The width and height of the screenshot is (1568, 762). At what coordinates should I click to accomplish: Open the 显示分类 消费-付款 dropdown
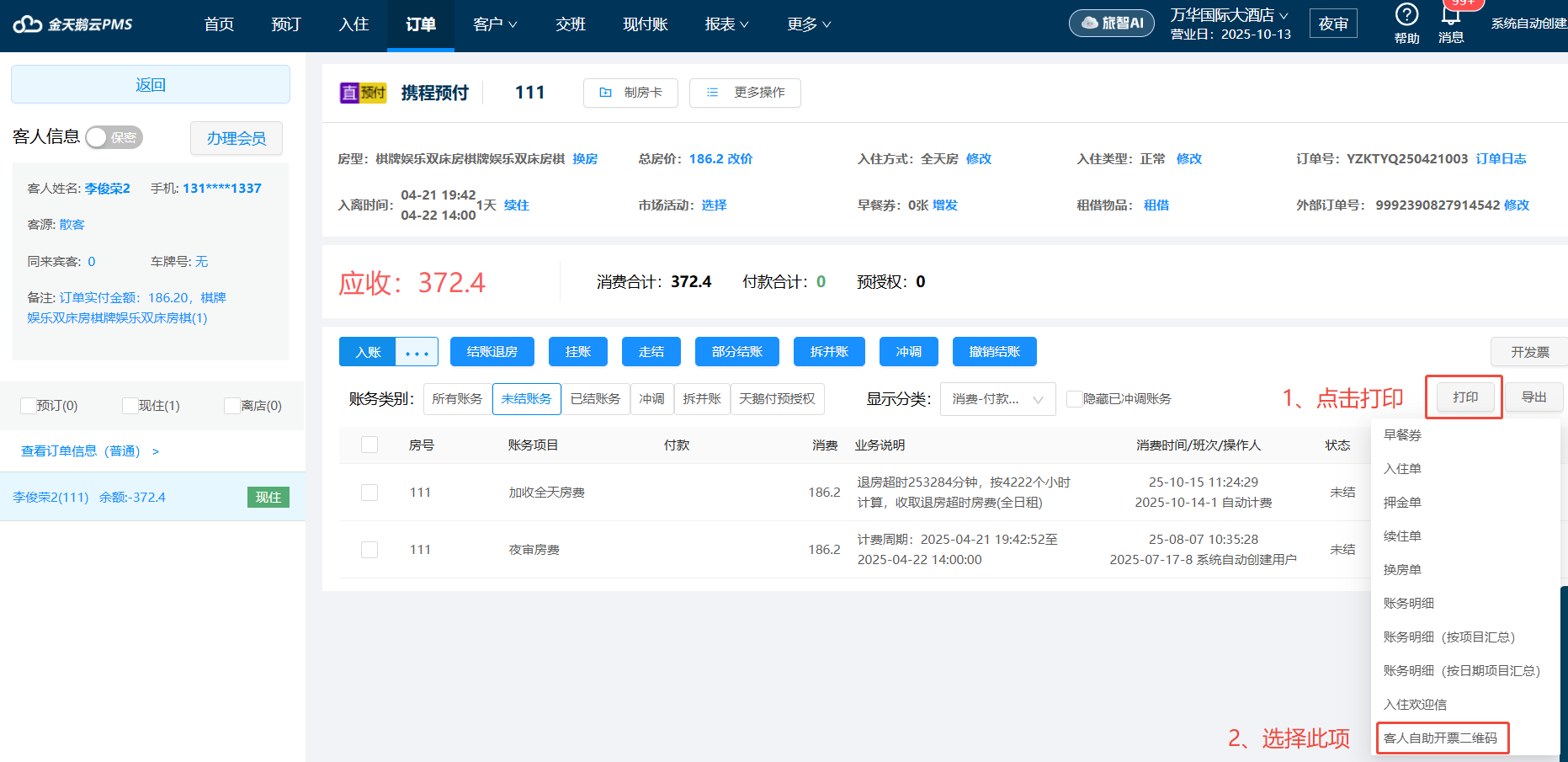[997, 399]
